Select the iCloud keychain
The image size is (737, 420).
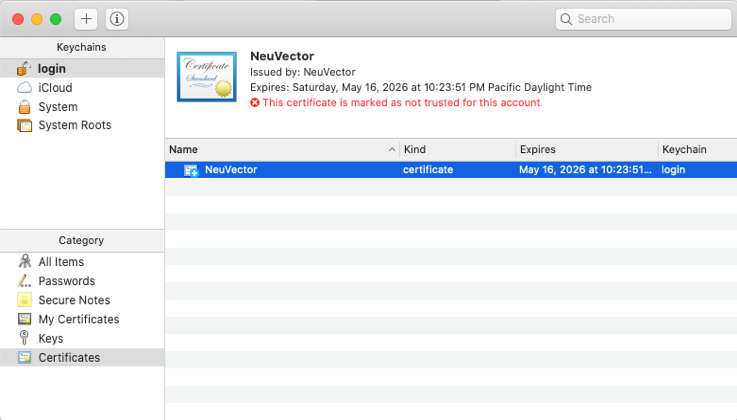pos(54,88)
